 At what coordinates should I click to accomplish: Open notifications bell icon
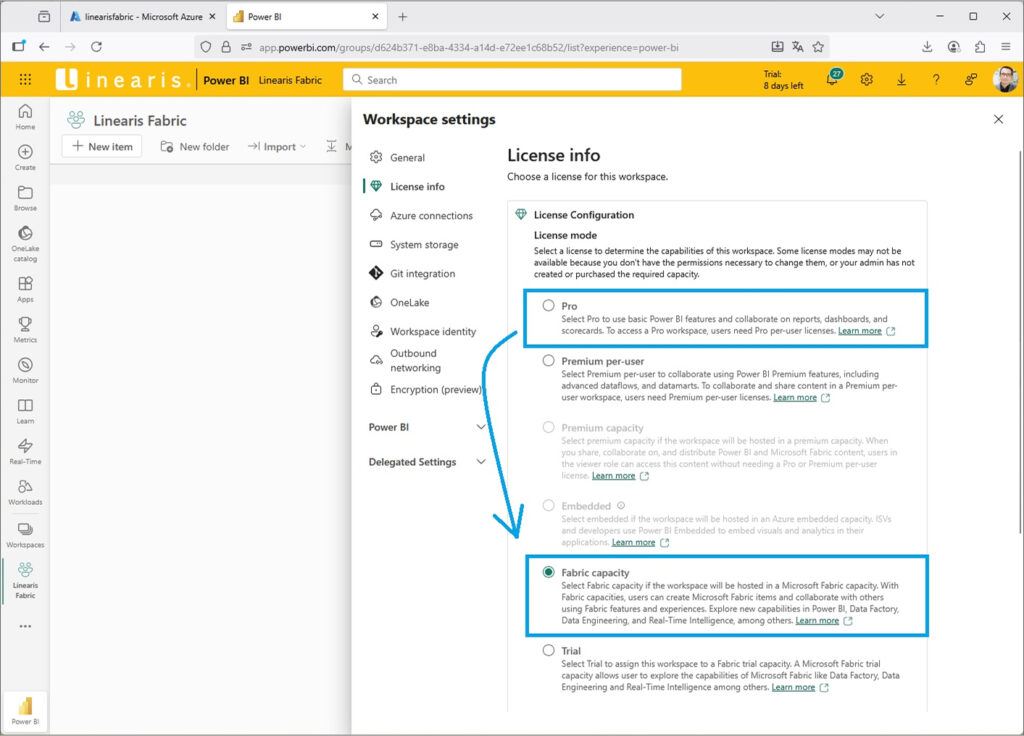click(x=833, y=79)
